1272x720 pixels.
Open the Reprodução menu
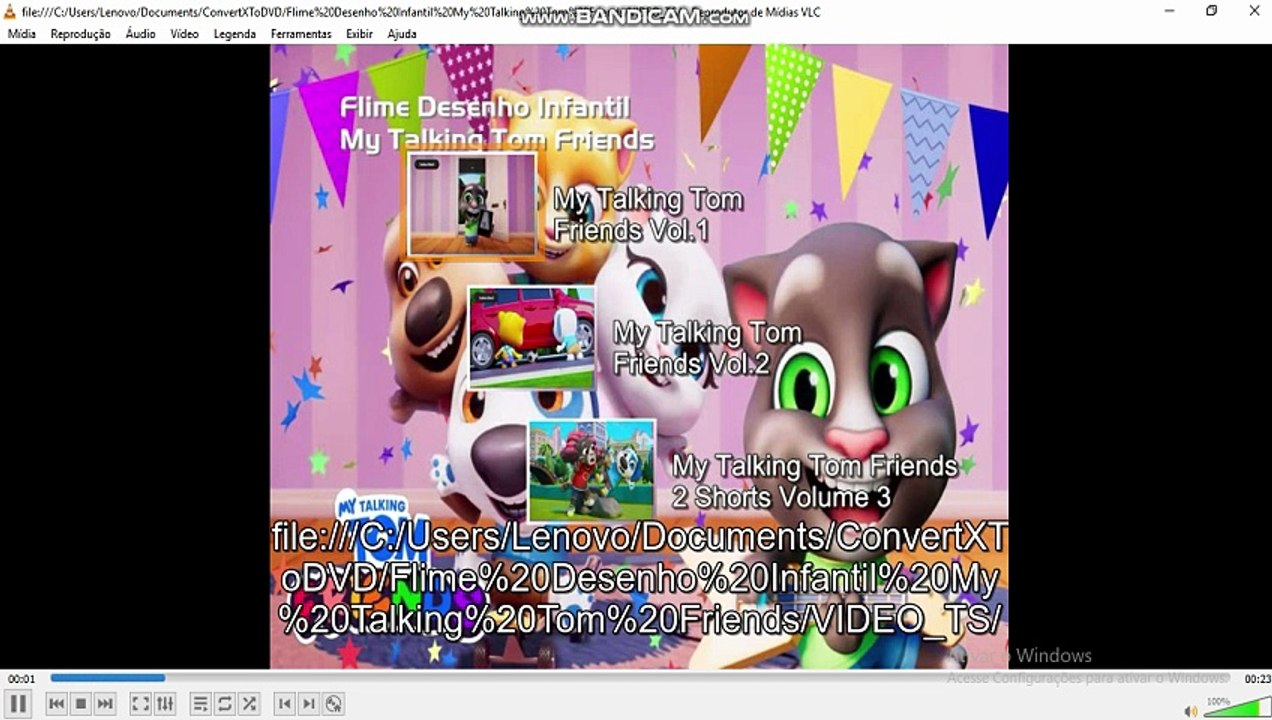pyautogui.click(x=80, y=33)
